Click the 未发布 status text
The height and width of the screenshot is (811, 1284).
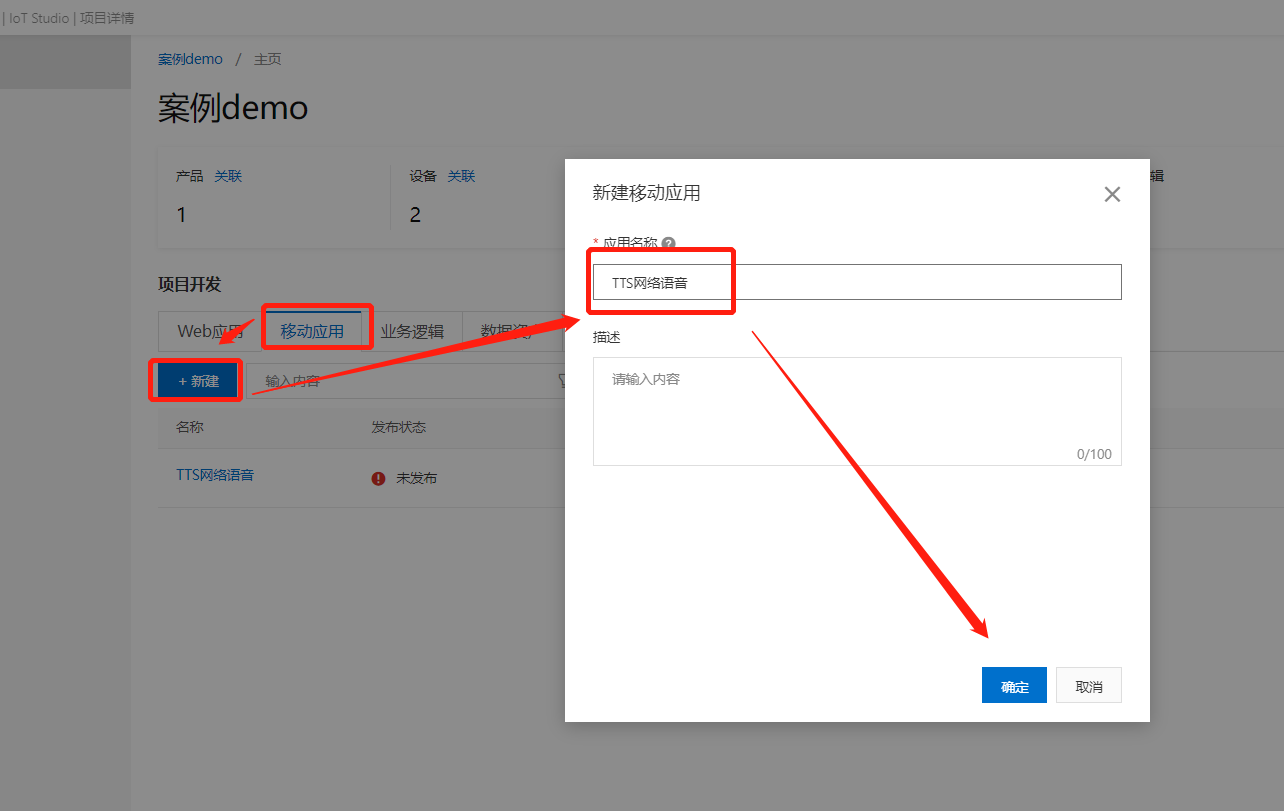[416, 478]
